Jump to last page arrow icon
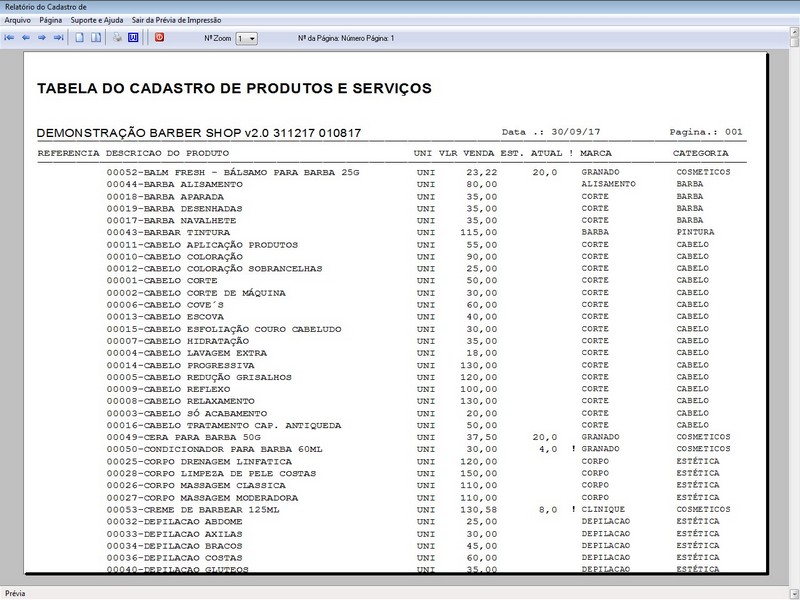 tap(58, 38)
